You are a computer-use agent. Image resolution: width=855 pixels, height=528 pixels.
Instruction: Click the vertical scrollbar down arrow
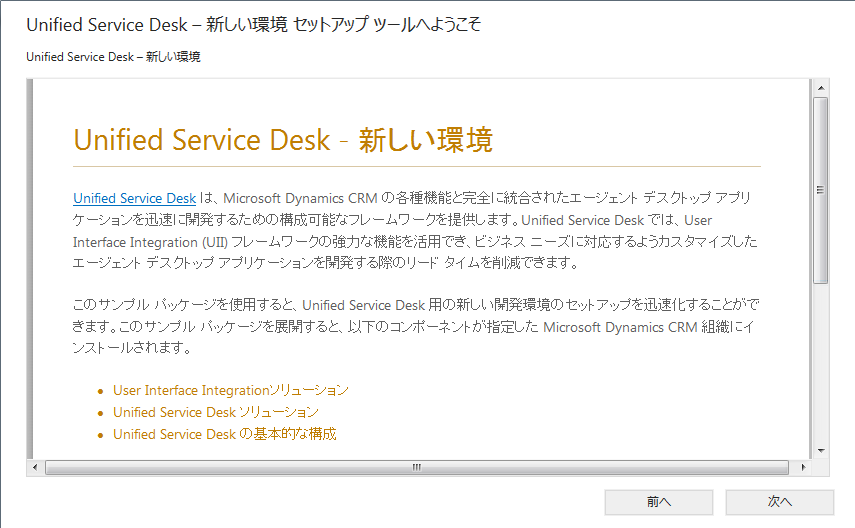(x=821, y=451)
